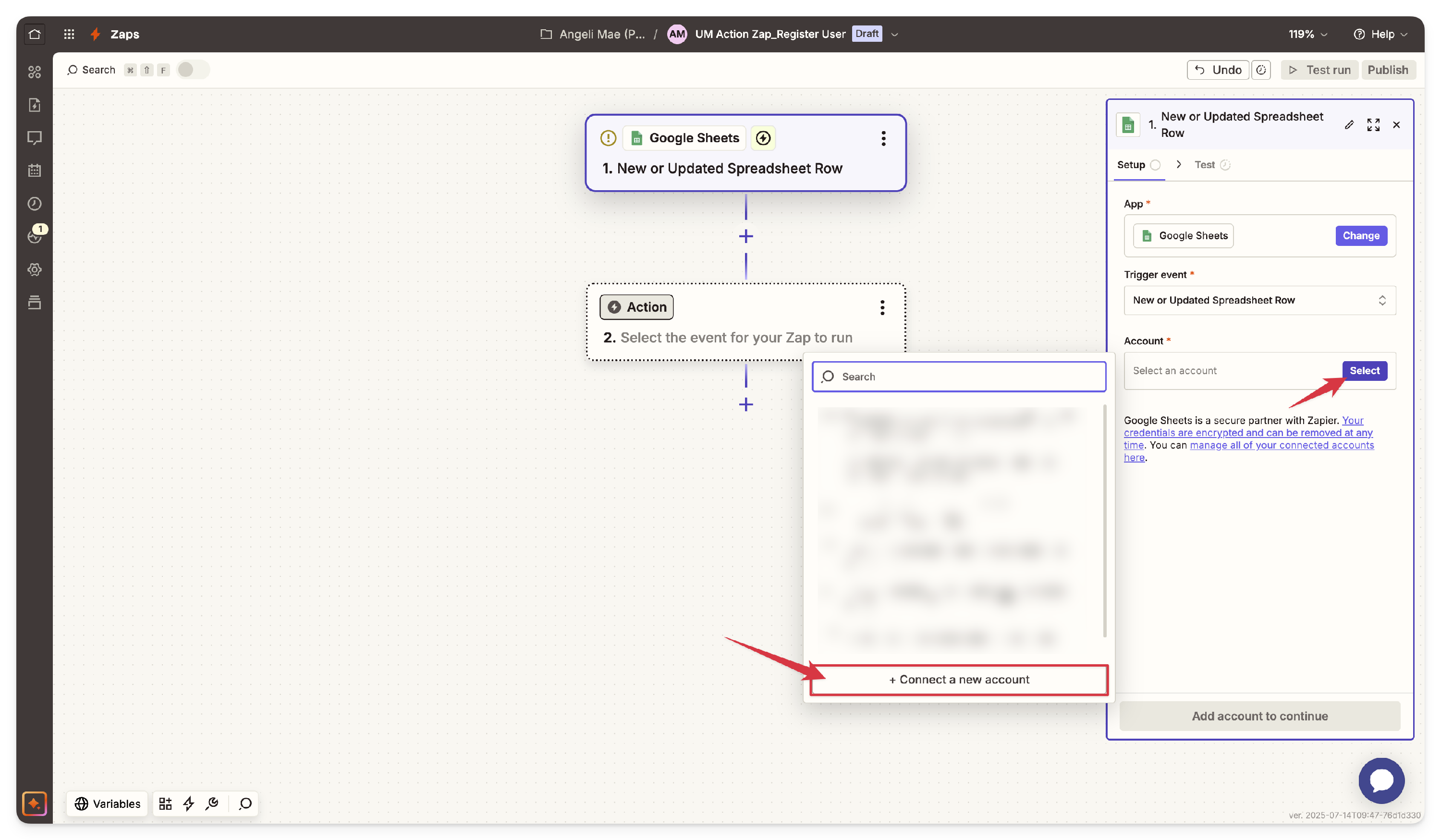1441x840 pixels.
Task: Click Connect a new account
Action: pyautogui.click(x=959, y=679)
